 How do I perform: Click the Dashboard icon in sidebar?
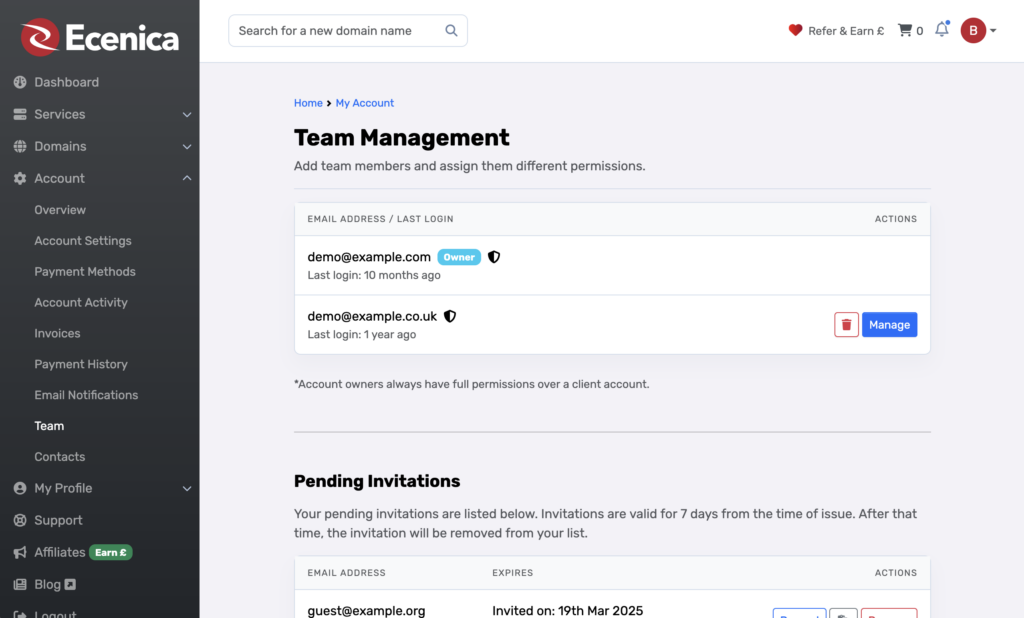pos(20,82)
